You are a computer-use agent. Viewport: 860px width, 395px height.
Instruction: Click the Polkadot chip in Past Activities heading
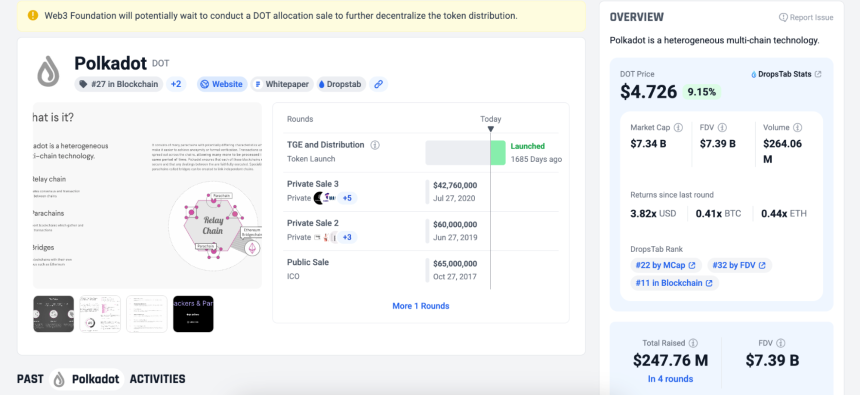87,379
